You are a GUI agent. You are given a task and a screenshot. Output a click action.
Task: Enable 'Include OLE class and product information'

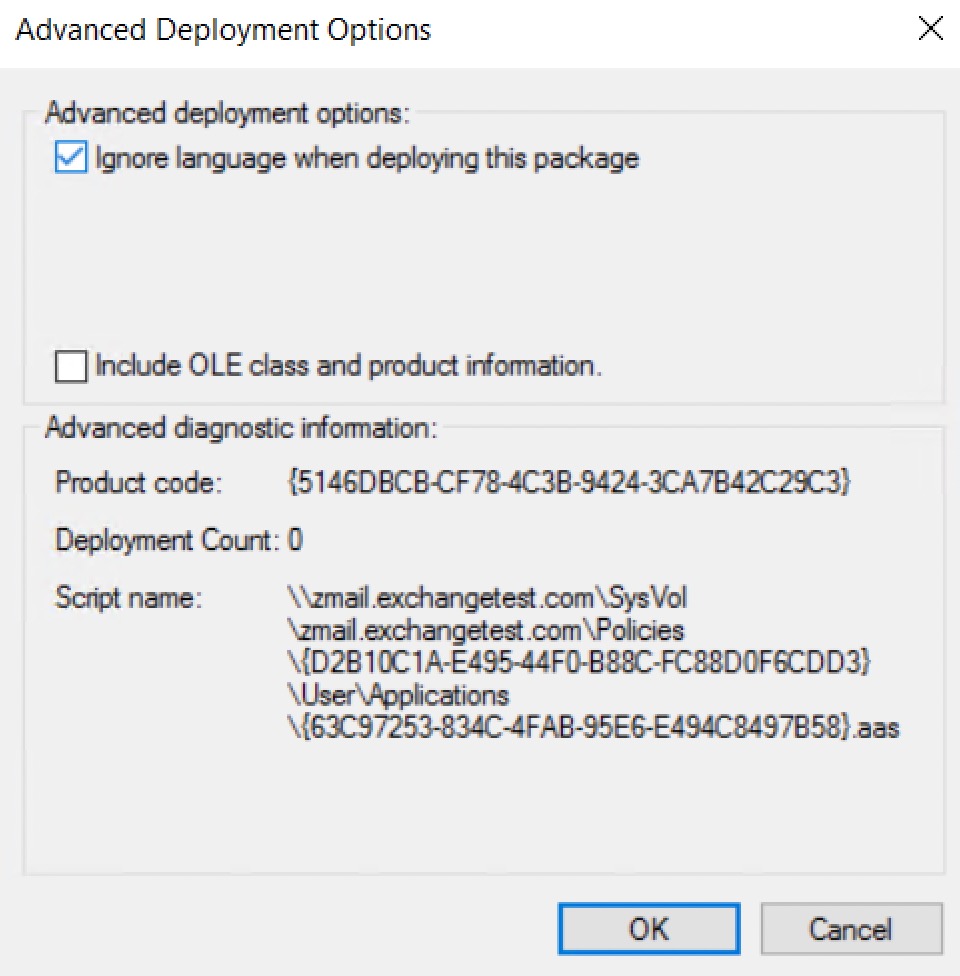coord(70,367)
